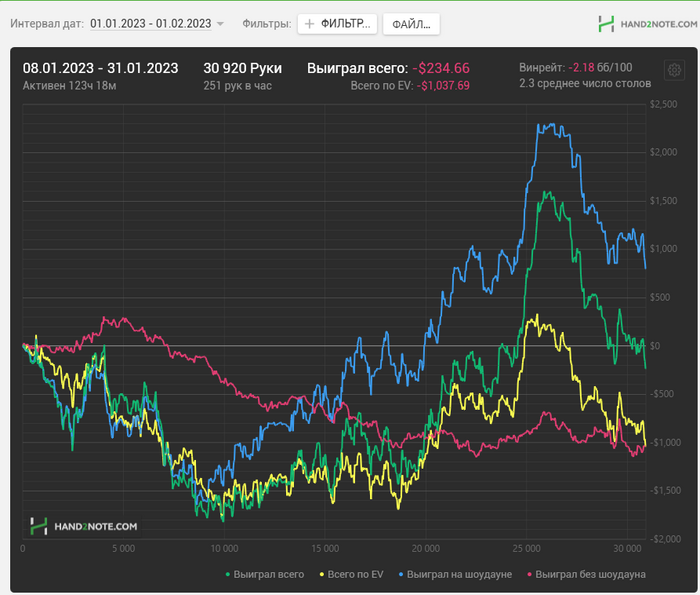Click the blue legend dot for showdown winnings
Viewport: 700px width, 595px height.
tap(401, 574)
